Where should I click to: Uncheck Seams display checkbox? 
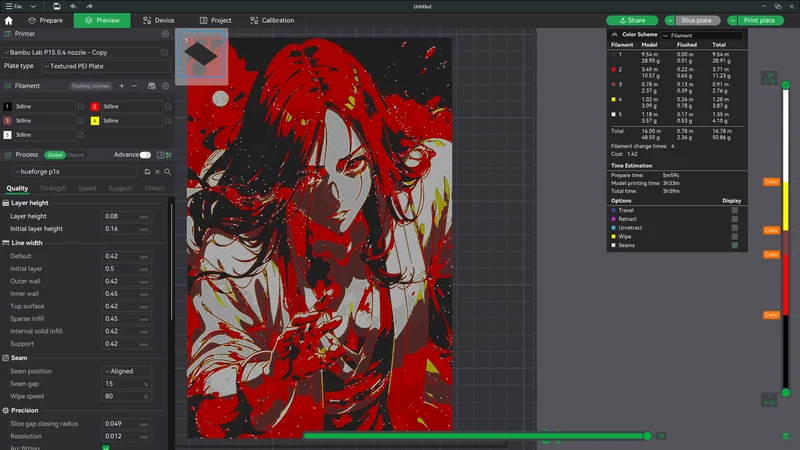click(735, 245)
